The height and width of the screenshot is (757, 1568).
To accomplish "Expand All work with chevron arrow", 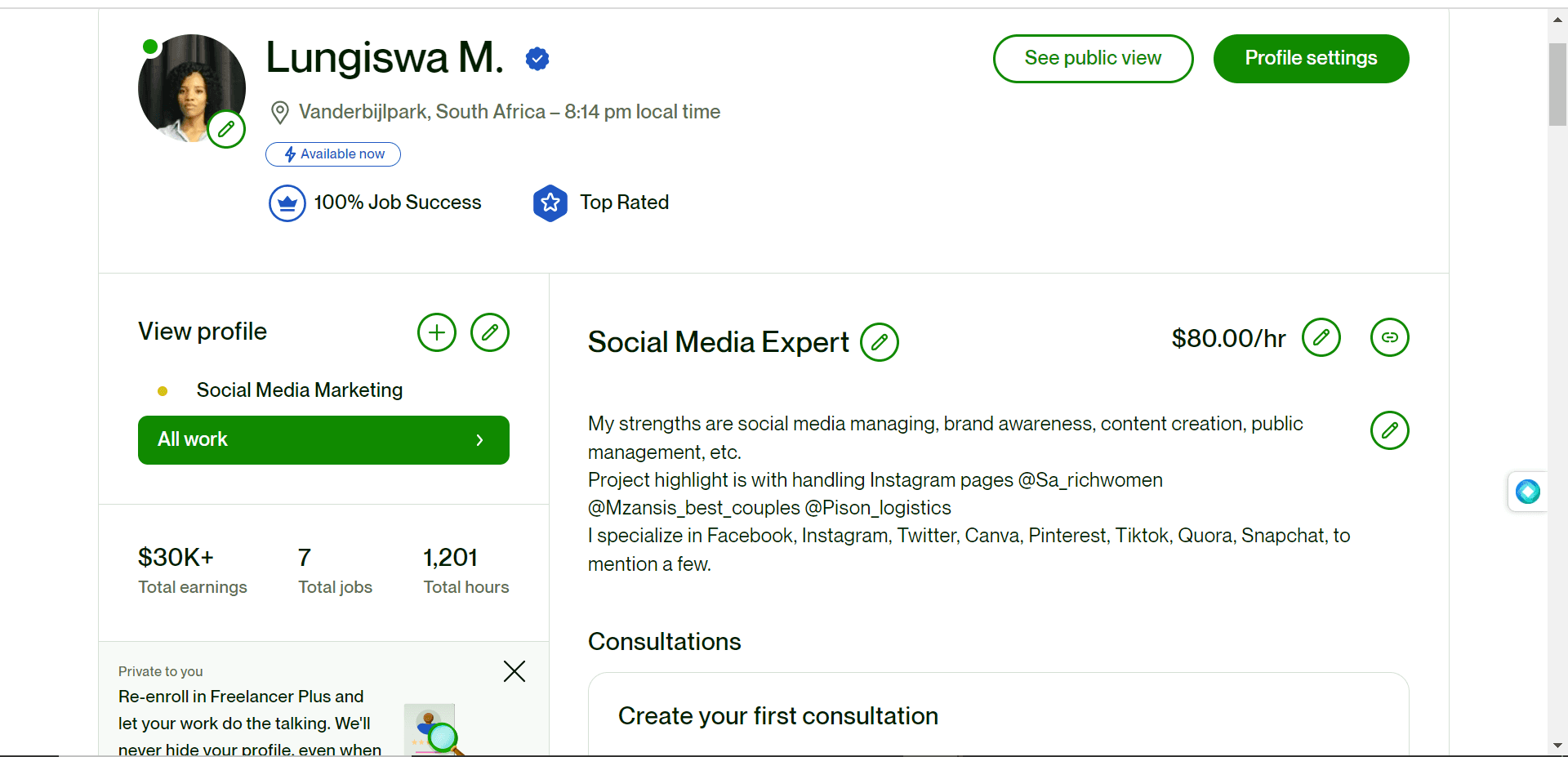I will [x=479, y=440].
